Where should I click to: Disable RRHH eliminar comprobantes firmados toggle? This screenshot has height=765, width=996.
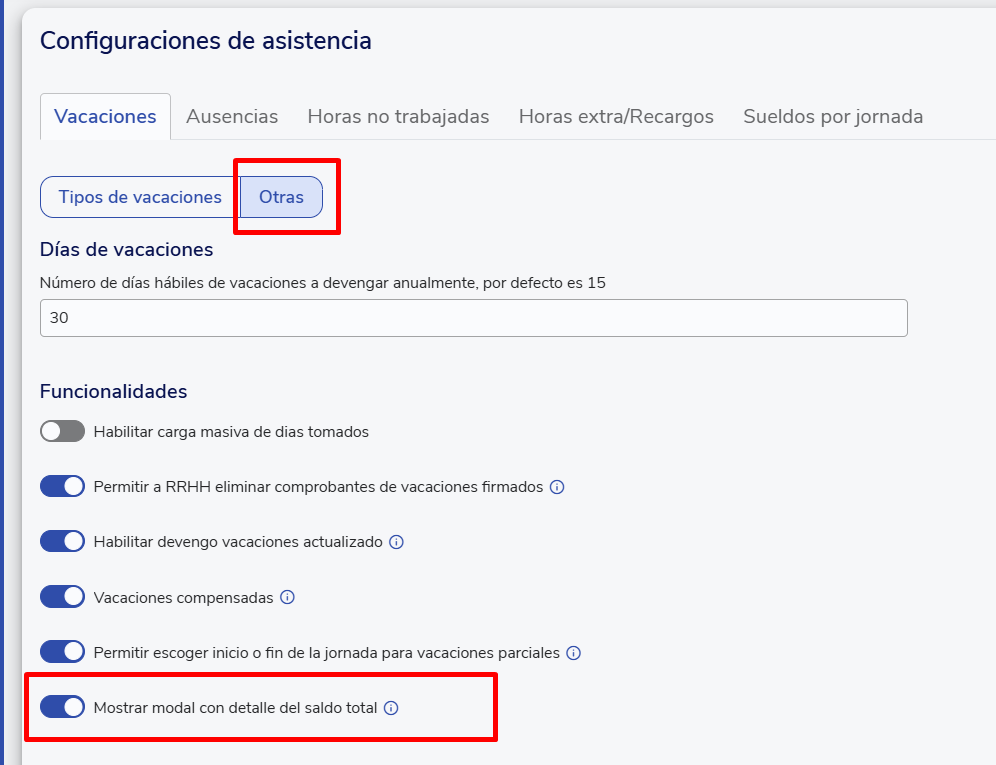(62, 487)
